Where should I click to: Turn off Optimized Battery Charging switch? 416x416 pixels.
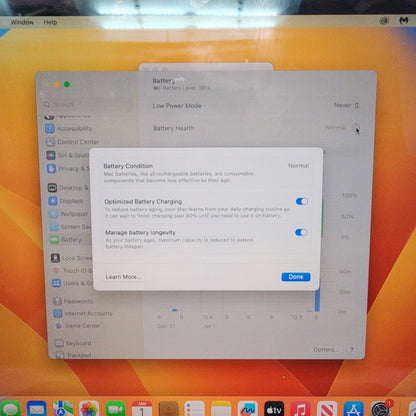tap(302, 201)
